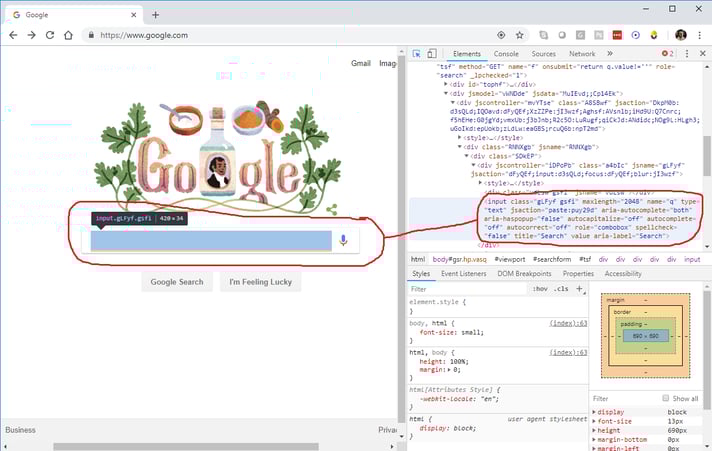
Task: Toggle the .cls class editor
Action: point(562,289)
